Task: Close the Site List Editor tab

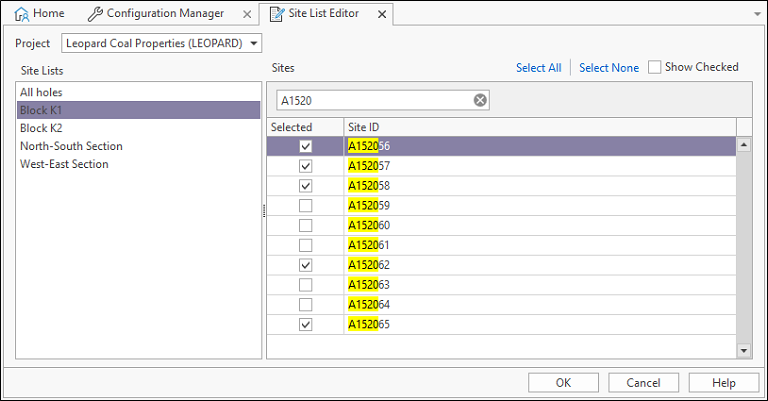Action: [x=382, y=15]
